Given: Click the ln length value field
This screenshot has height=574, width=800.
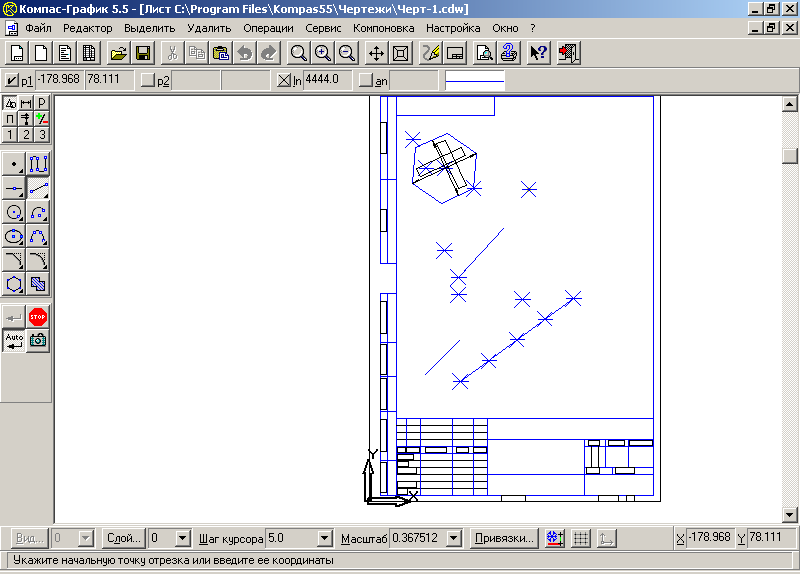Looking at the screenshot, I should (328, 80).
